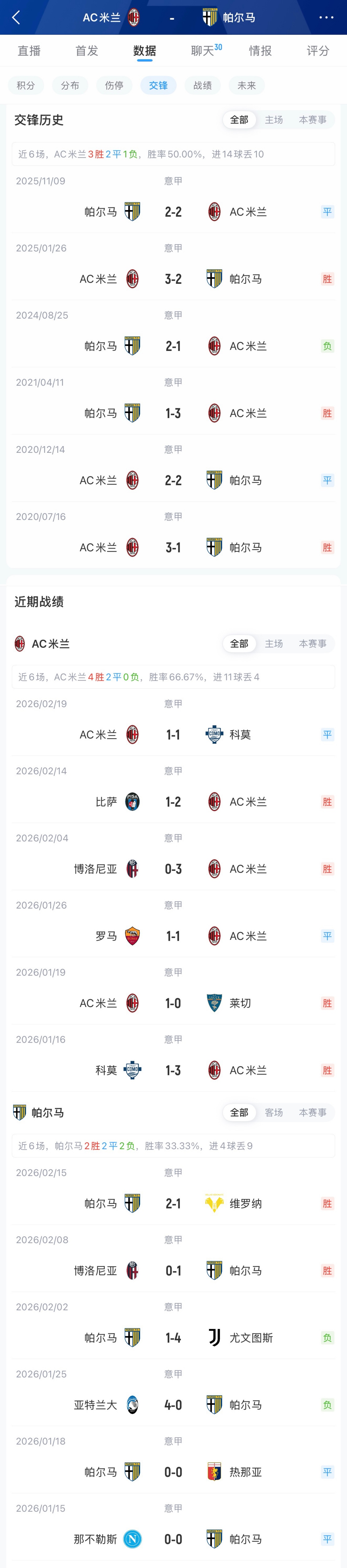Image resolution: width=347 pixels, height=1568 pixels.
Task: Tap Hellas Verona crest in 2026/02/15 match
Action: (214, 1203)
